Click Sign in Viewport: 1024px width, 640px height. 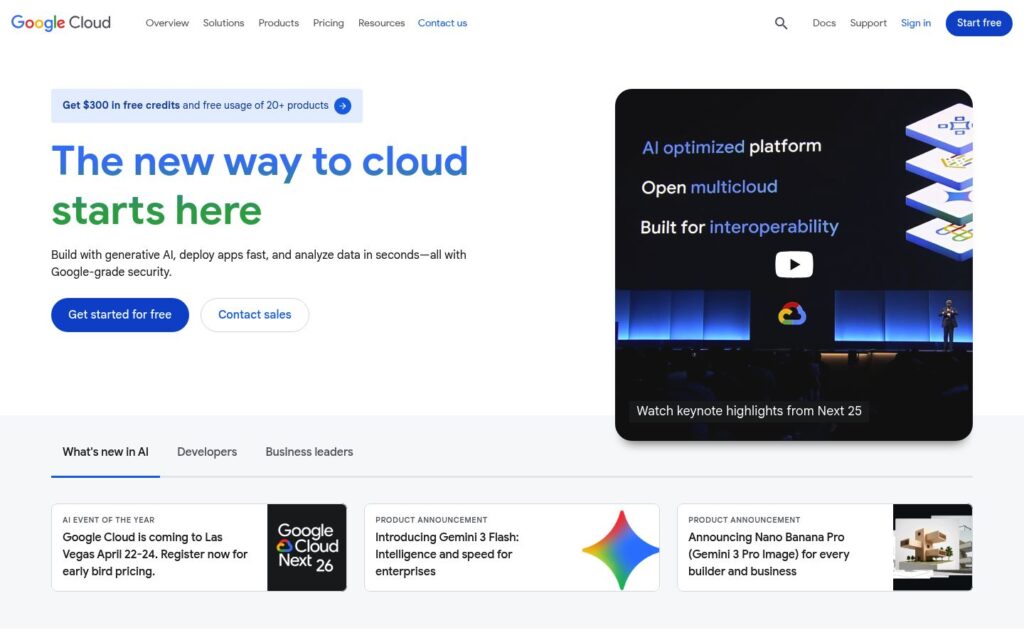916,23
